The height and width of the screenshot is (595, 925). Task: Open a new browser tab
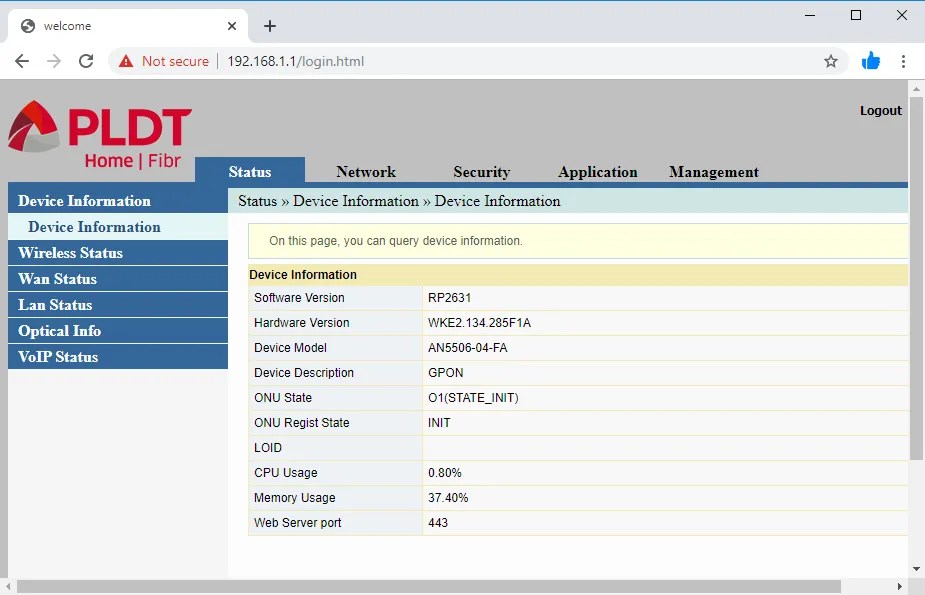tap(269, 26)
